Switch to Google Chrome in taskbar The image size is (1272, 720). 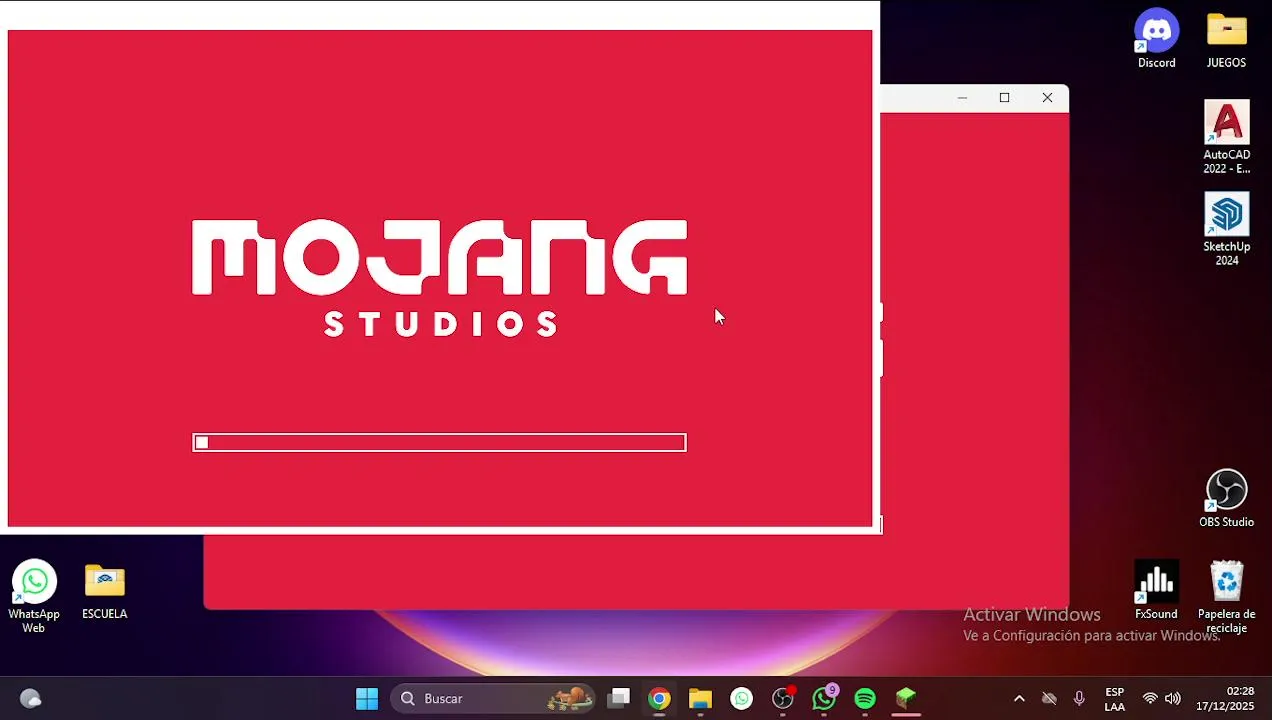click(x=659, y=699)
